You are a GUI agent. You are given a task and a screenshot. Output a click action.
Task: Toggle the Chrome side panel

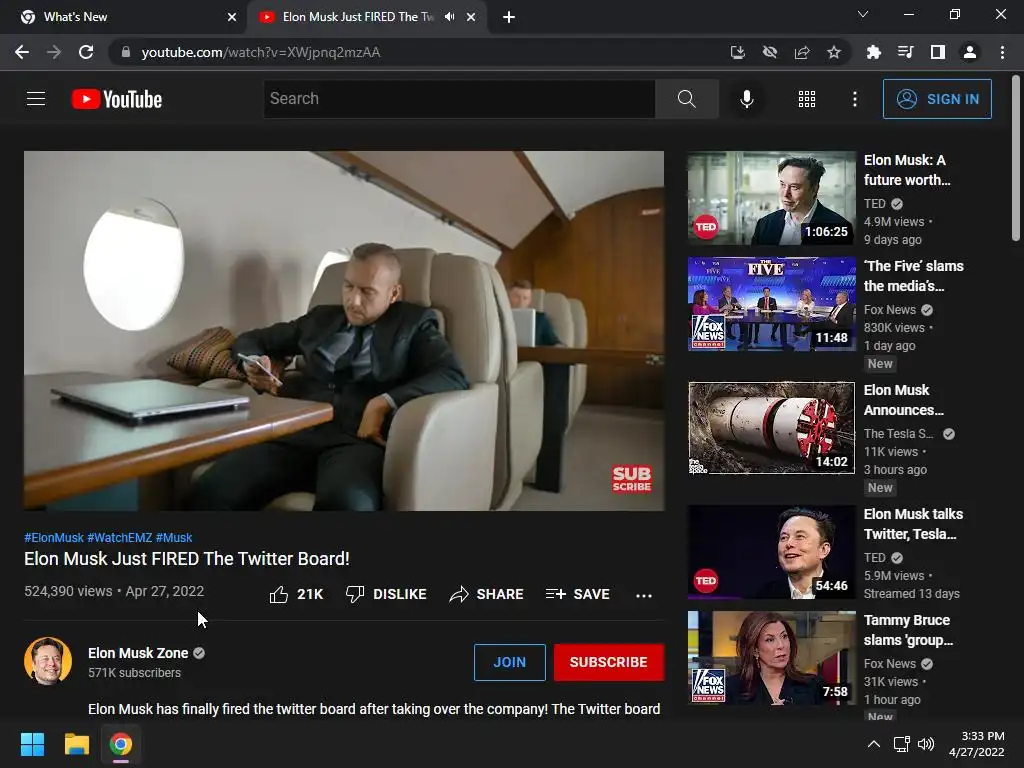pyautogui.click(x=938, y=52)
